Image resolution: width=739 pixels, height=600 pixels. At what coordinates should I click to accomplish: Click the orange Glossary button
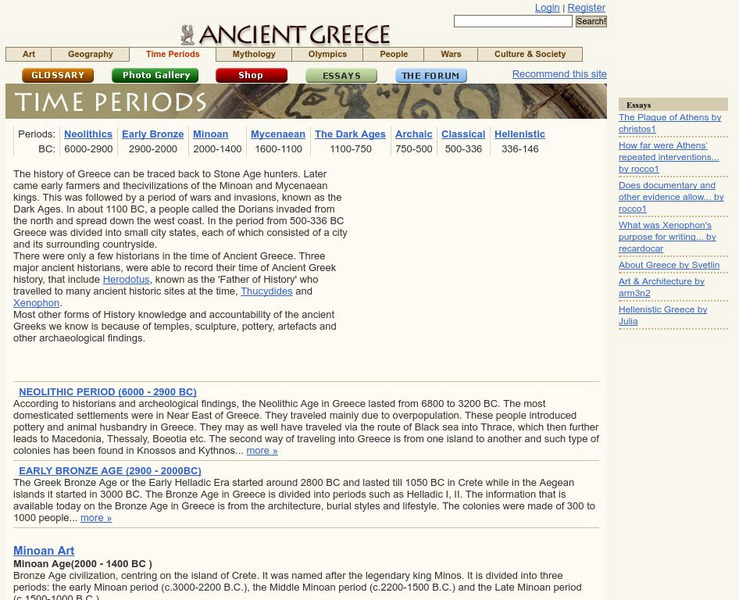pyautogui.click(x=58, y=75)
